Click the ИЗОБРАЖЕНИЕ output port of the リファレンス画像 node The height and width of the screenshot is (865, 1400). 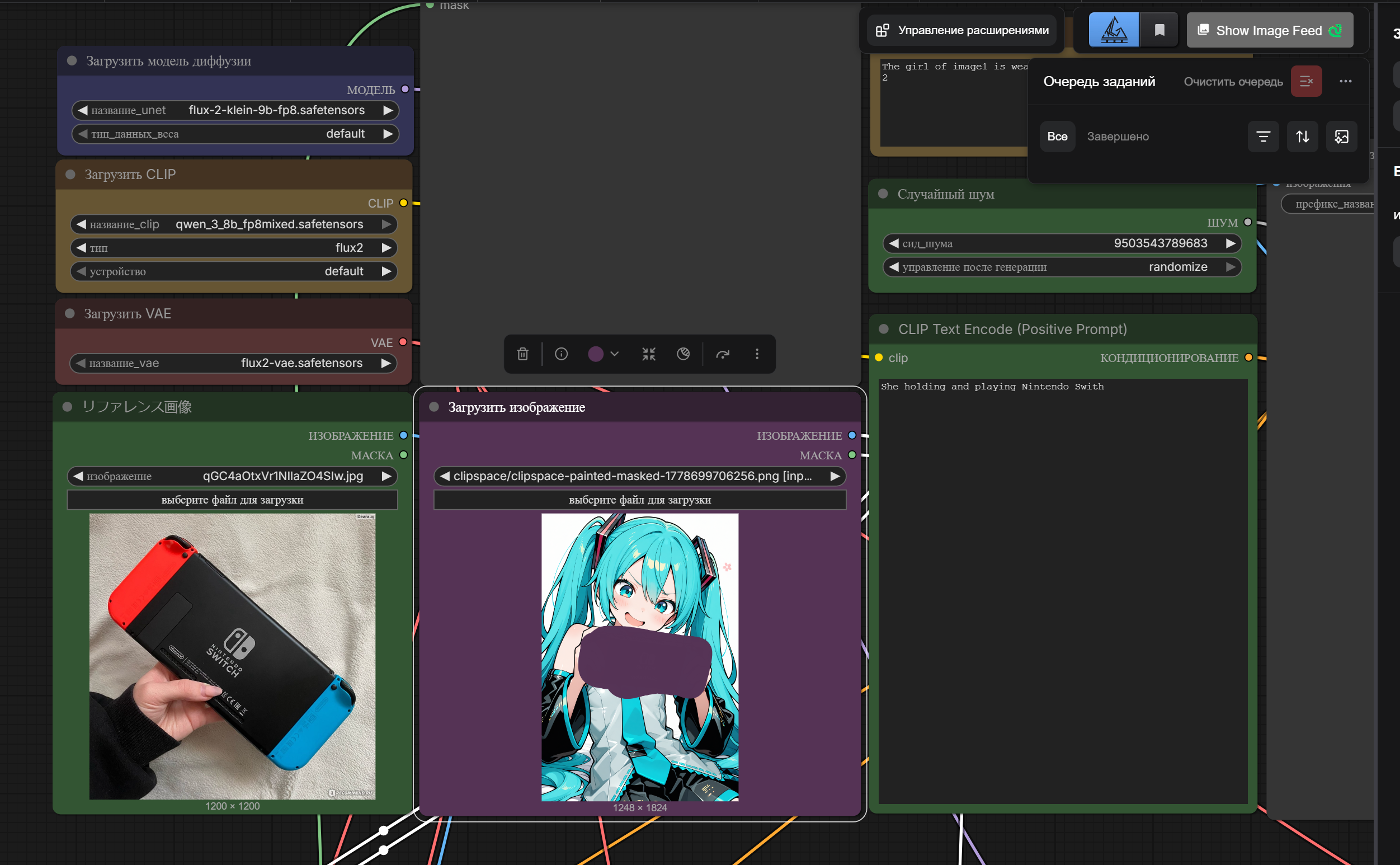(x=404, y=435)
